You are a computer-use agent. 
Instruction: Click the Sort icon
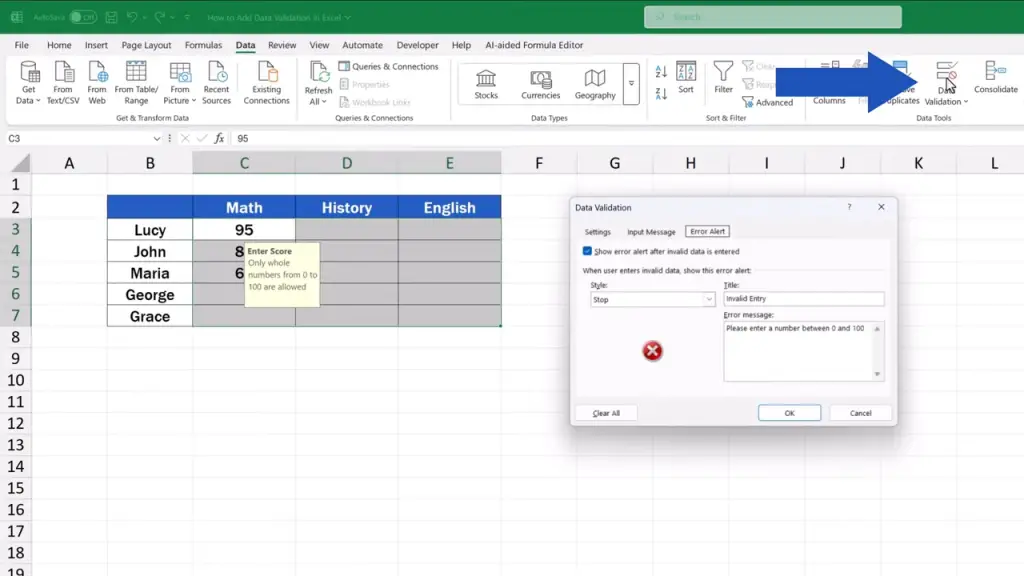coord(686,73)
